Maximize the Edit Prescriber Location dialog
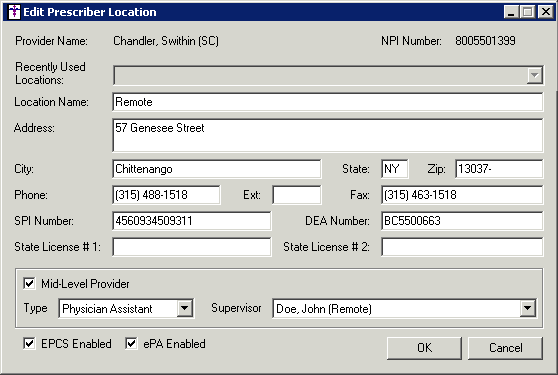558x375 pixels. pyautogui.click(x=528, y=12)
